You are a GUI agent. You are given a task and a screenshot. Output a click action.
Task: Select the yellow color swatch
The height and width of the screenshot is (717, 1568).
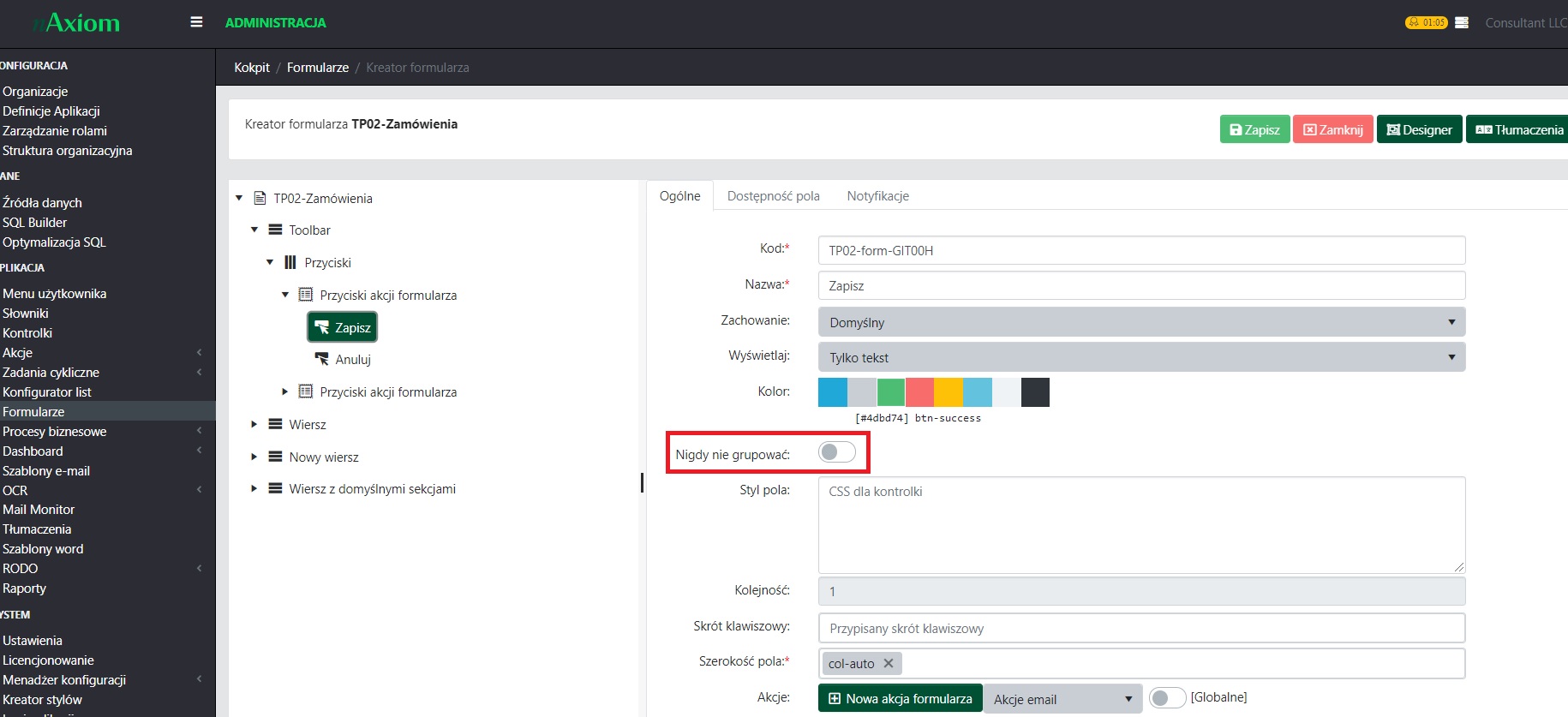(x=949, y=392)
